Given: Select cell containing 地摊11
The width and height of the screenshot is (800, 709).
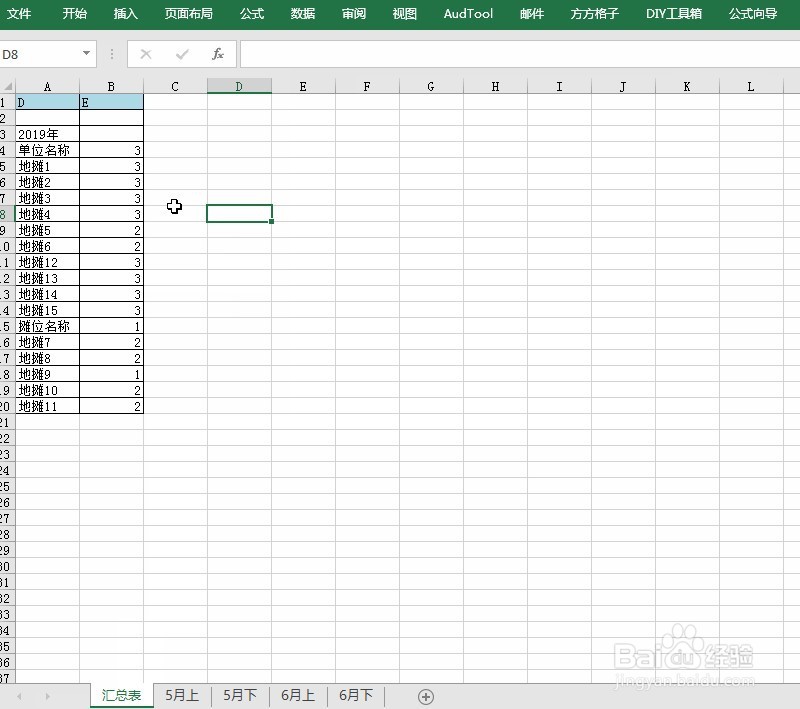Looking at the screenshot, I should pyautogui.click(x=47, y=406).
